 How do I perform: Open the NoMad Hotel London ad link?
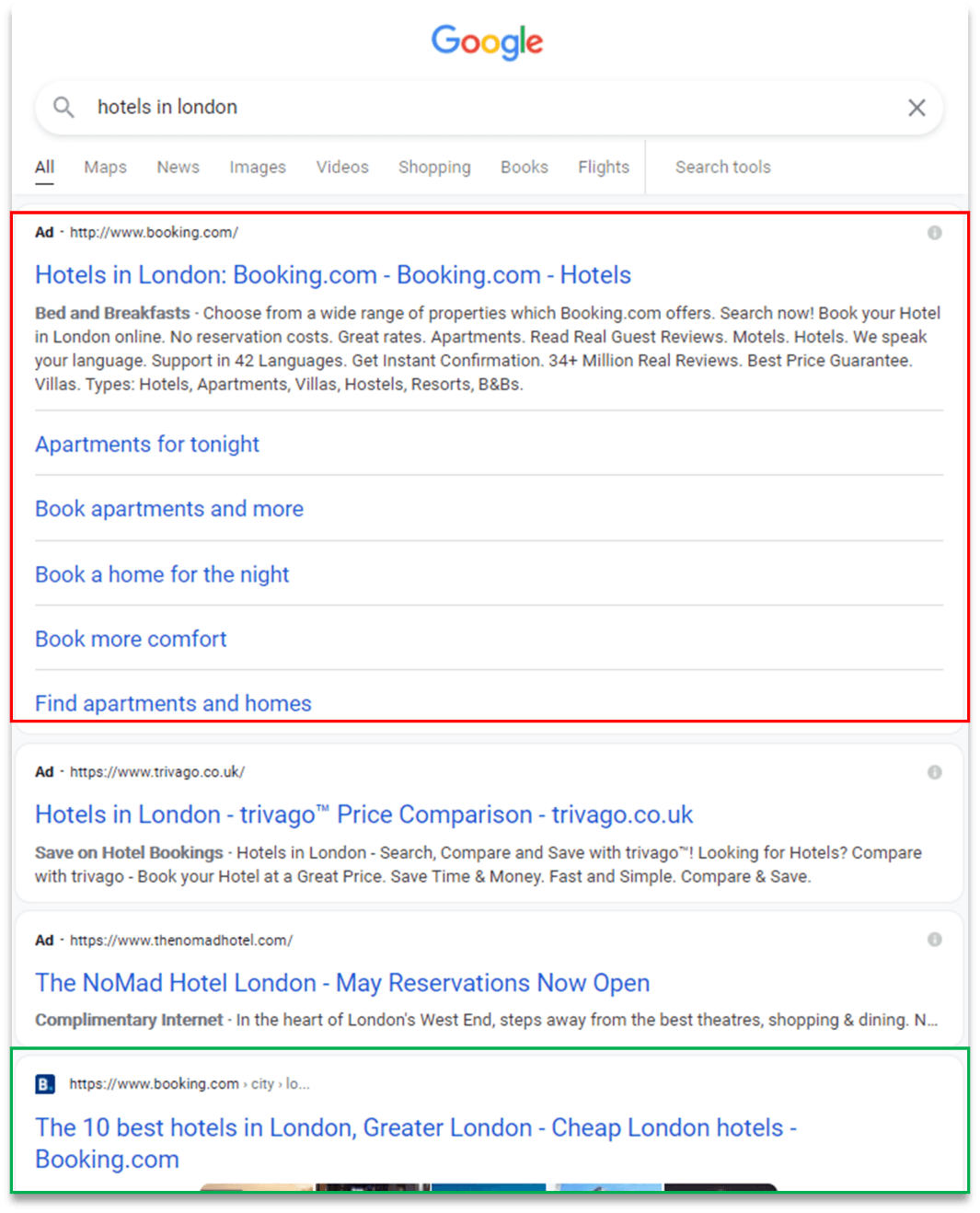pos(341,983)
